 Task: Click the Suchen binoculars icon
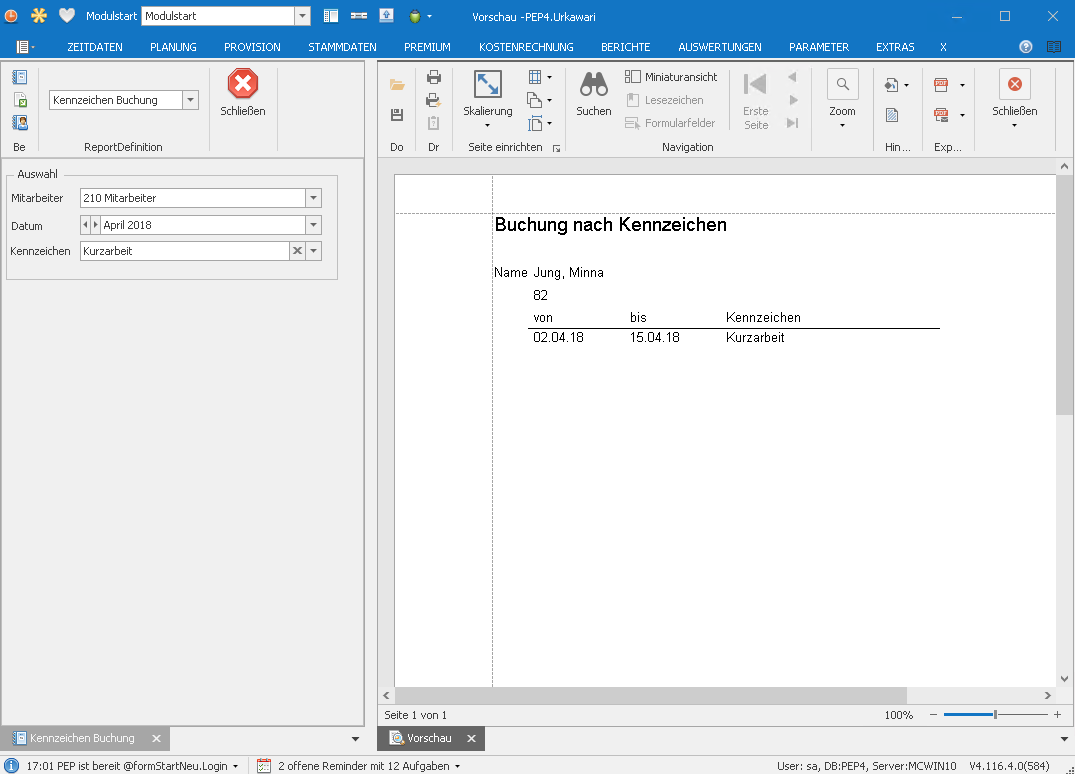coord(593,85)
